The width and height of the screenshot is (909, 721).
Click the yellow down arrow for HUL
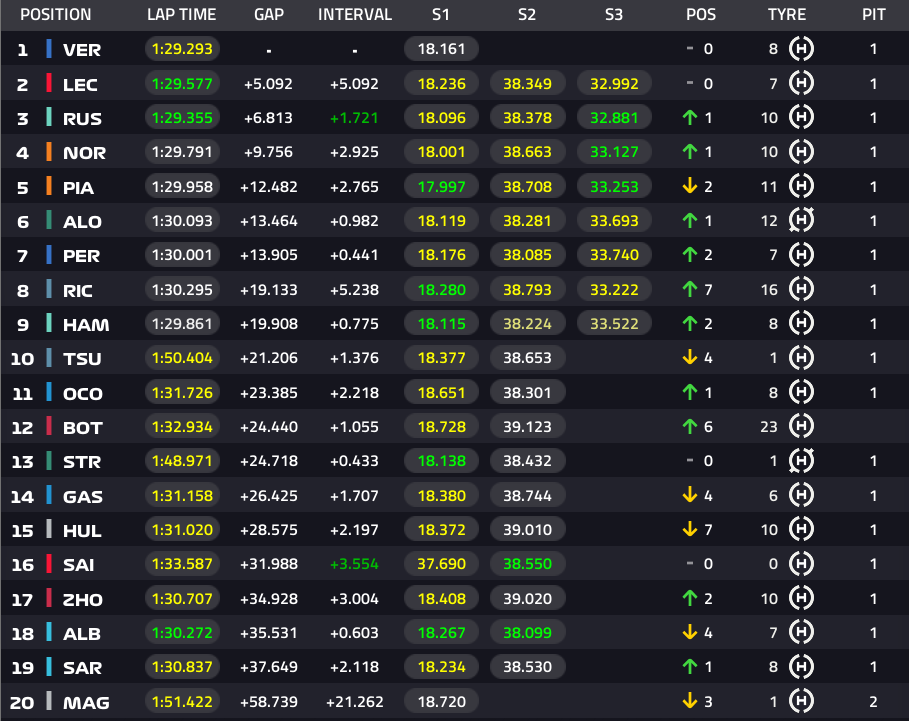tap(689, 529)
